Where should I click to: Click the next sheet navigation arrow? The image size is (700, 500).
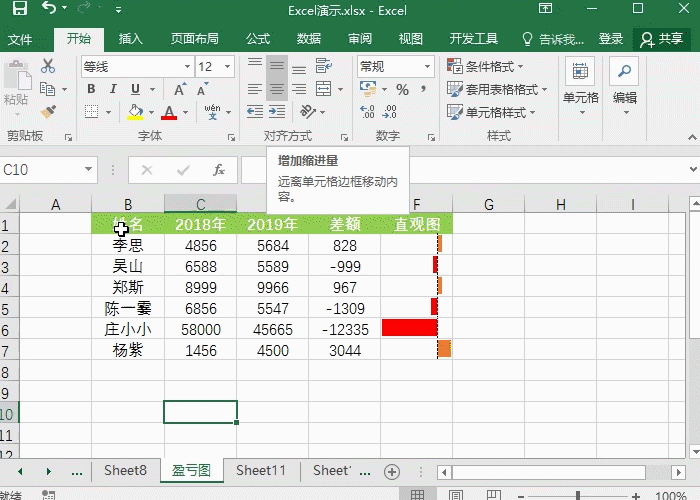pyautogui.click(x=49, y=471)
